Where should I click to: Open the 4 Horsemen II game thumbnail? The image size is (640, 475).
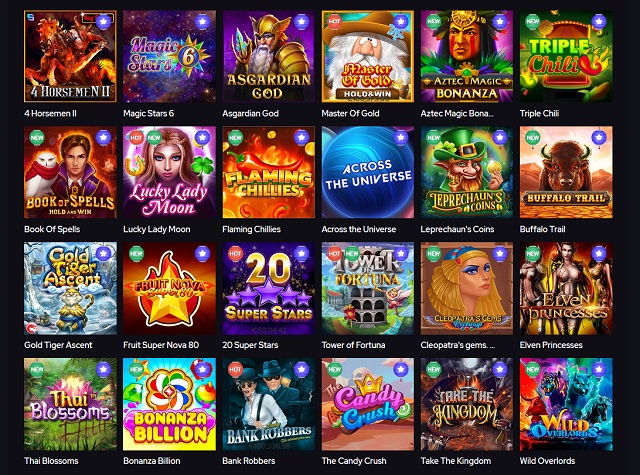[70, 56]
